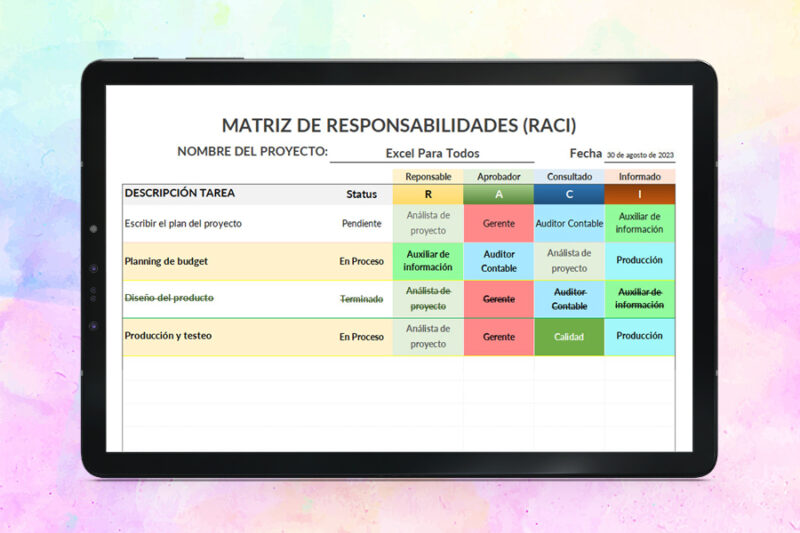Click the blue C column header
The image size is (800, 533).
[569, 194]
